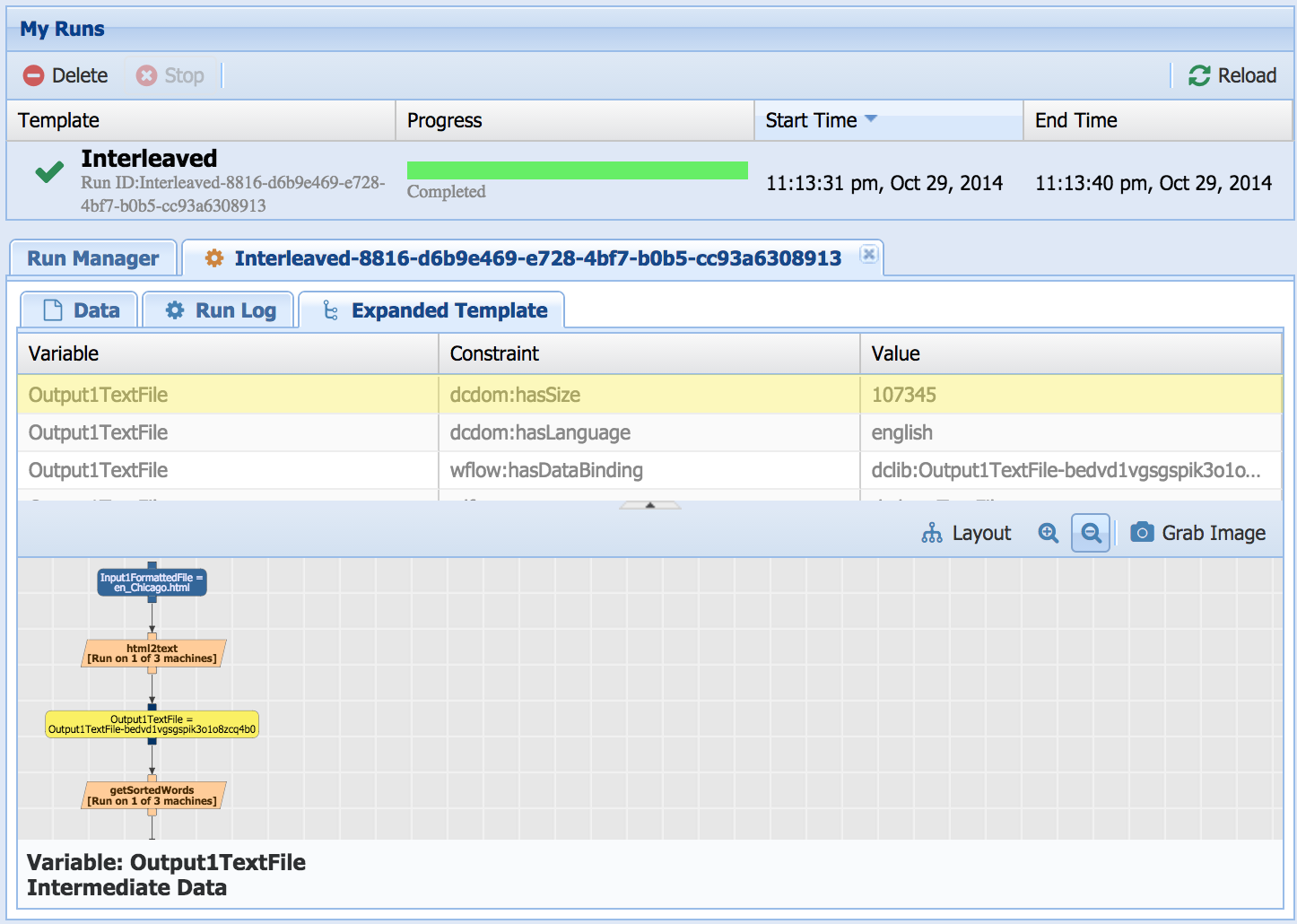Open the Run Manager tab

coord(92,259)
